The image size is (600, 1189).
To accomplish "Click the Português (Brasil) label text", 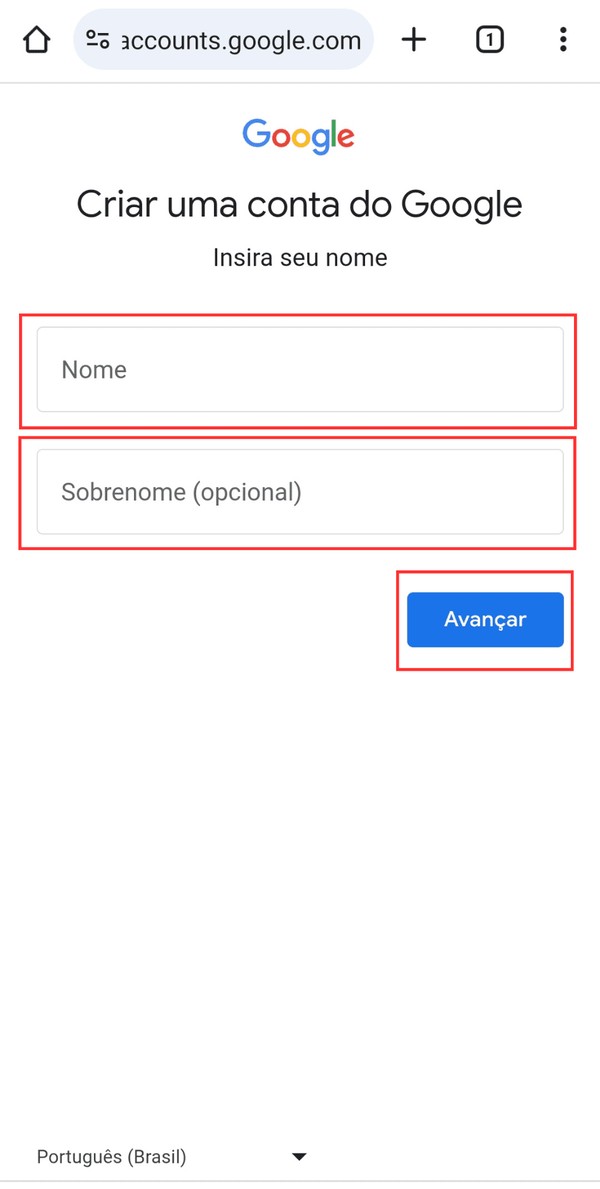I will [x=111, y=1157].
